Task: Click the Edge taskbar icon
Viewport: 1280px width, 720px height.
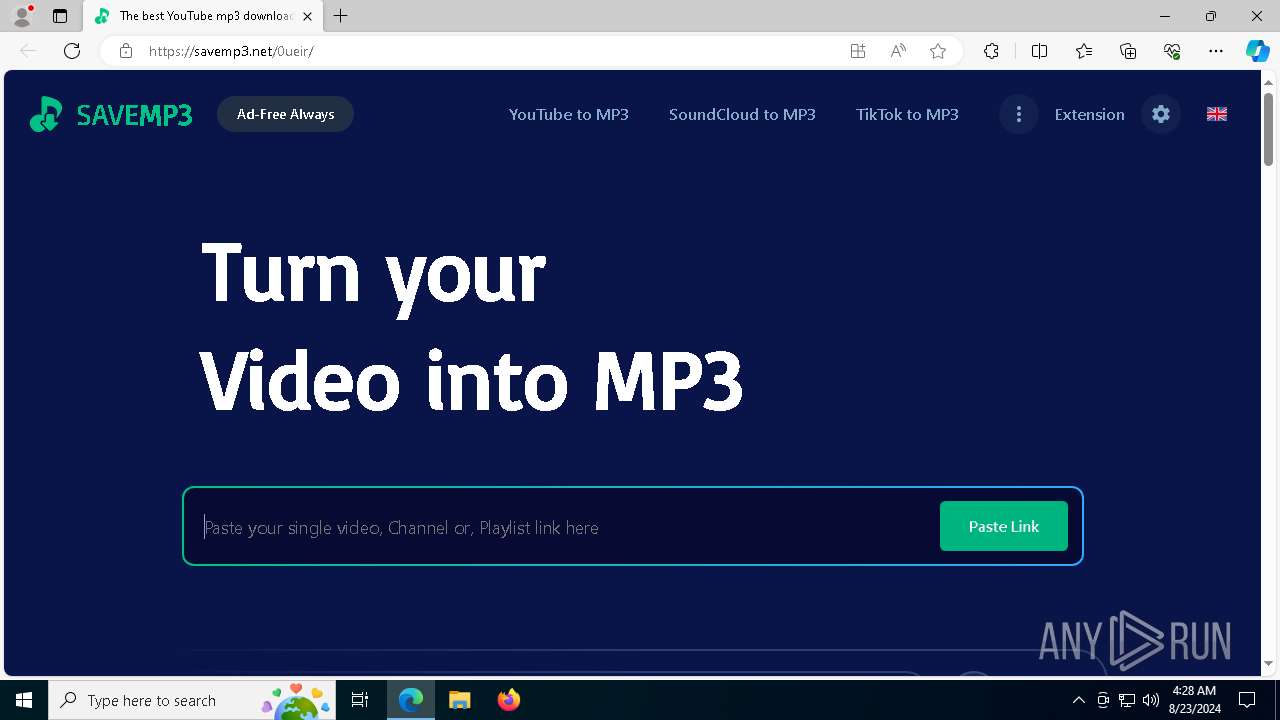Action: click(x=411, y=700)
